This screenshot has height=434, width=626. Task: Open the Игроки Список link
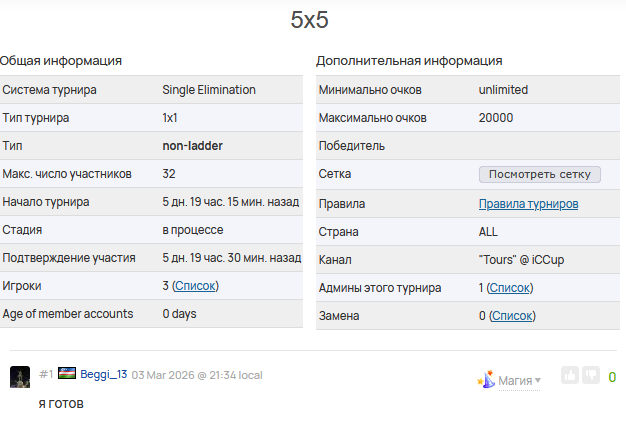(x=195, y=286)
